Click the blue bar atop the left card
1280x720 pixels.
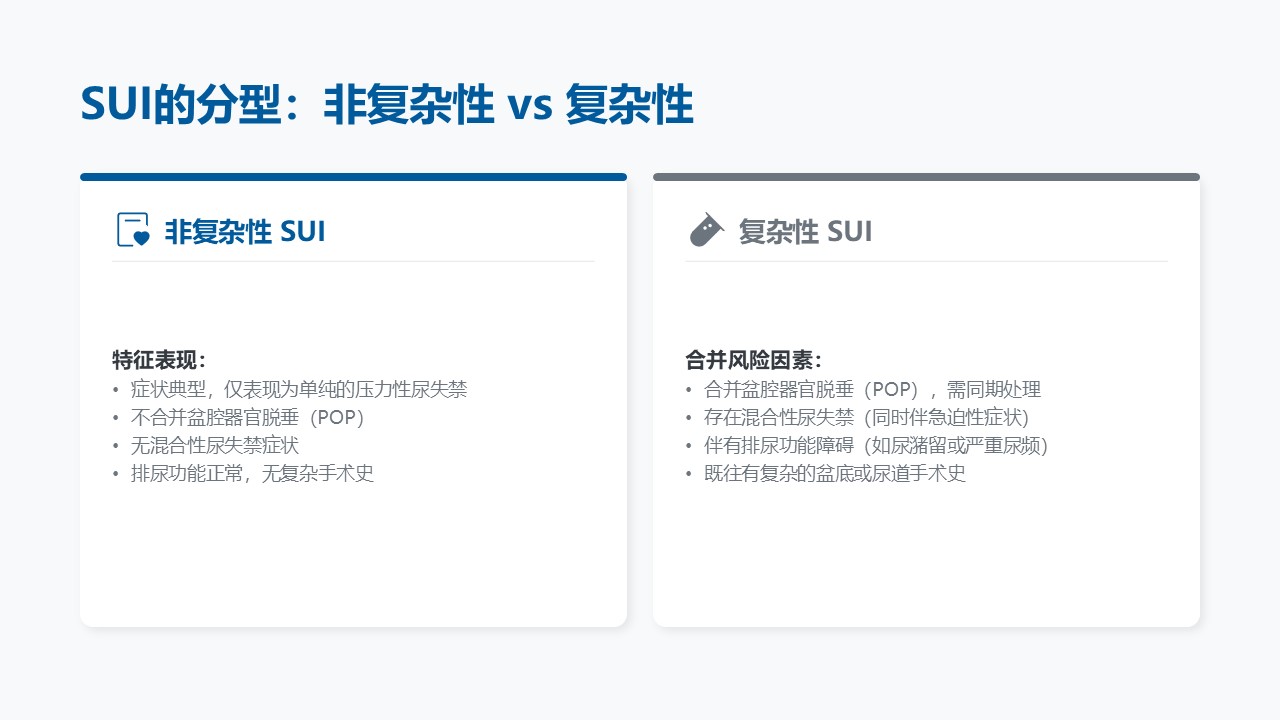tap(353, 177)
